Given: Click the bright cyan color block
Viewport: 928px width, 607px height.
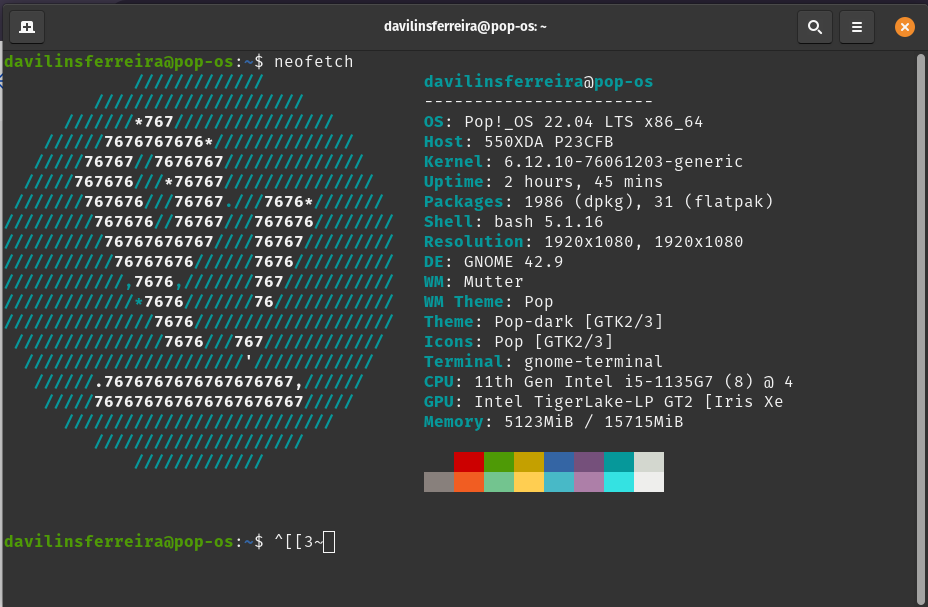Looking at the screenshot, I should 619,482.
